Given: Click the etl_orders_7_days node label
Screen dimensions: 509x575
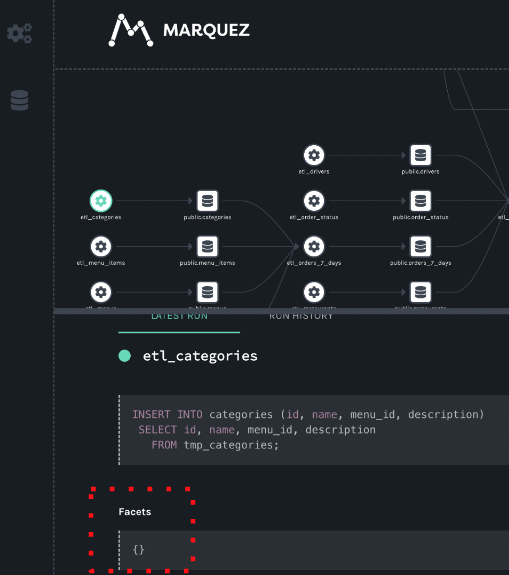Looking at the screenshot, I should coord(314,263).
